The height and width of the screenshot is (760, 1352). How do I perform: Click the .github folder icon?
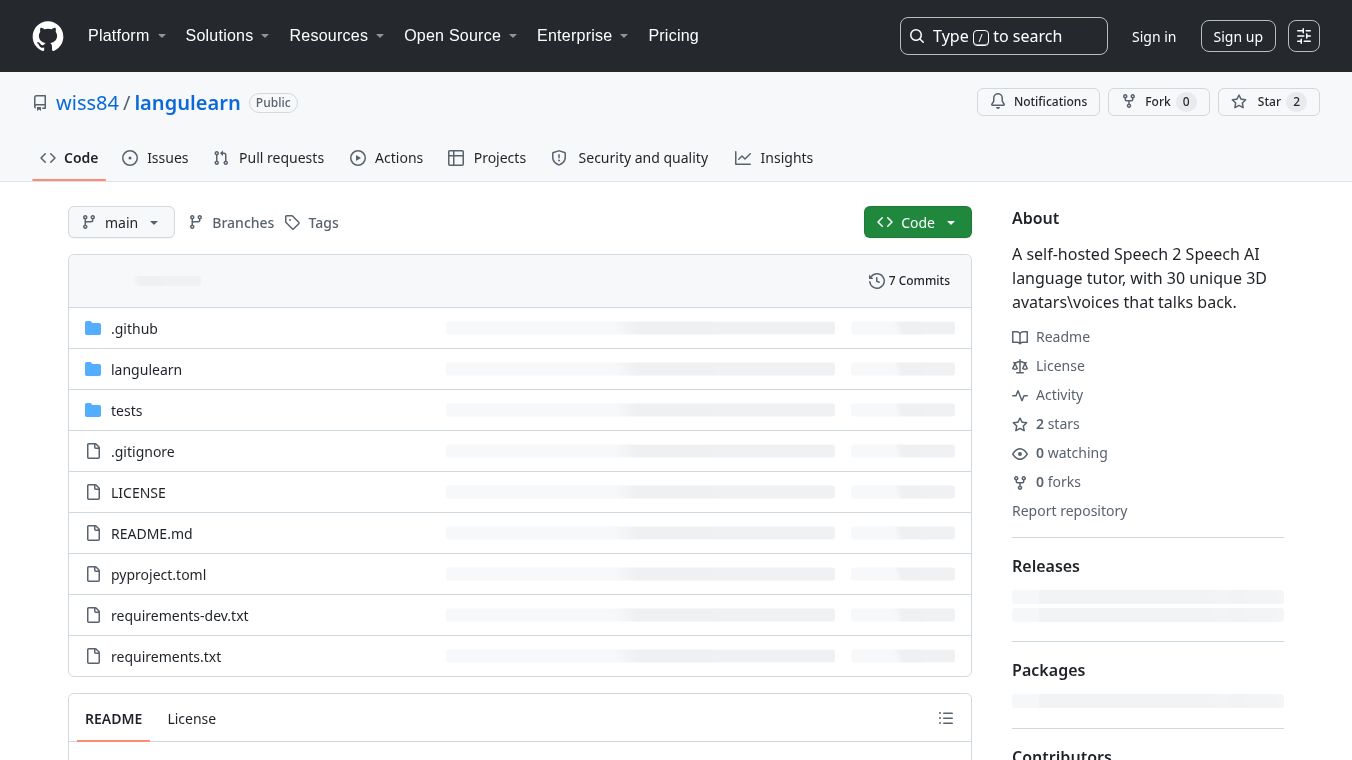93,328
